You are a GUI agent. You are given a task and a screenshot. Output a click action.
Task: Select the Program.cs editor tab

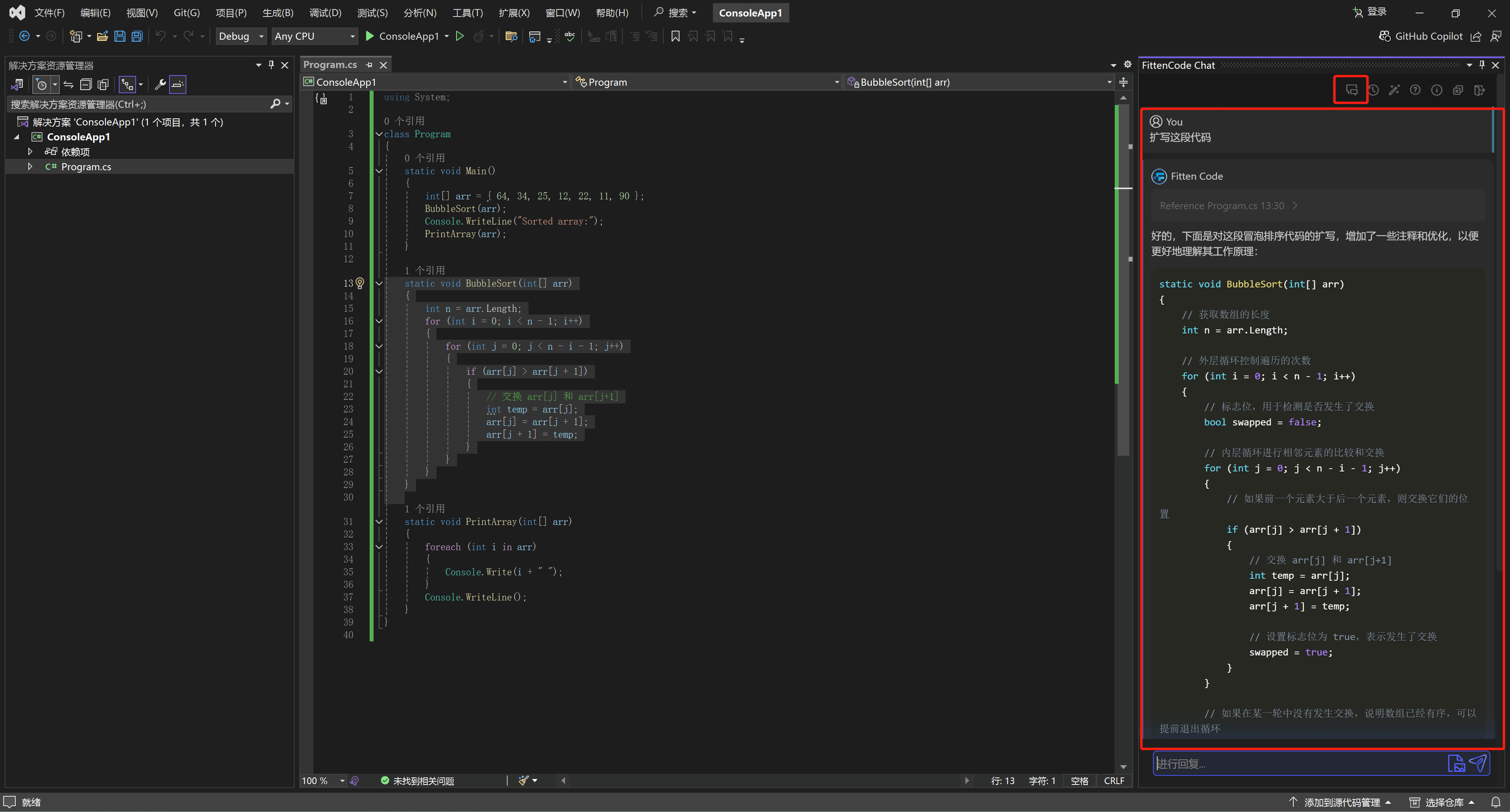tap(330, 64)
